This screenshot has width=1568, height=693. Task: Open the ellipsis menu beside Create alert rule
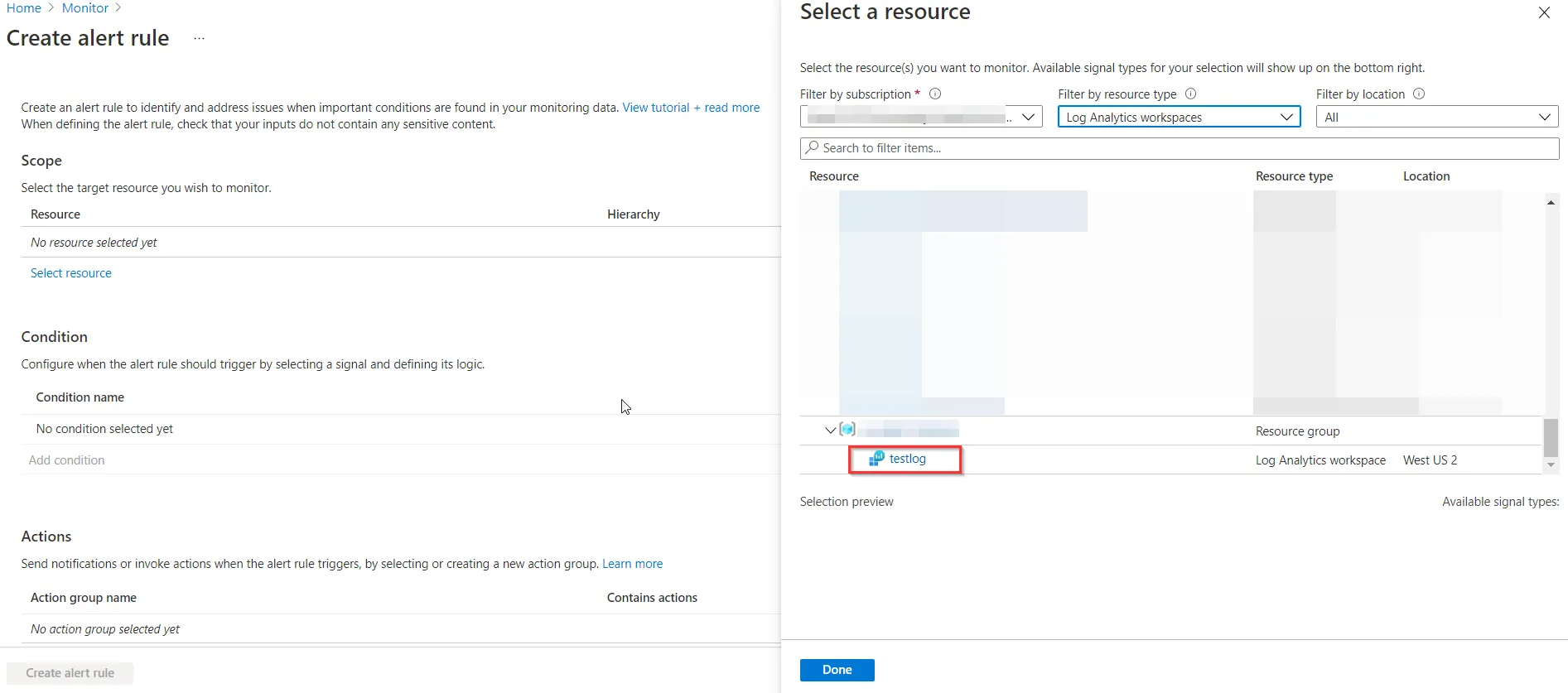199,39
